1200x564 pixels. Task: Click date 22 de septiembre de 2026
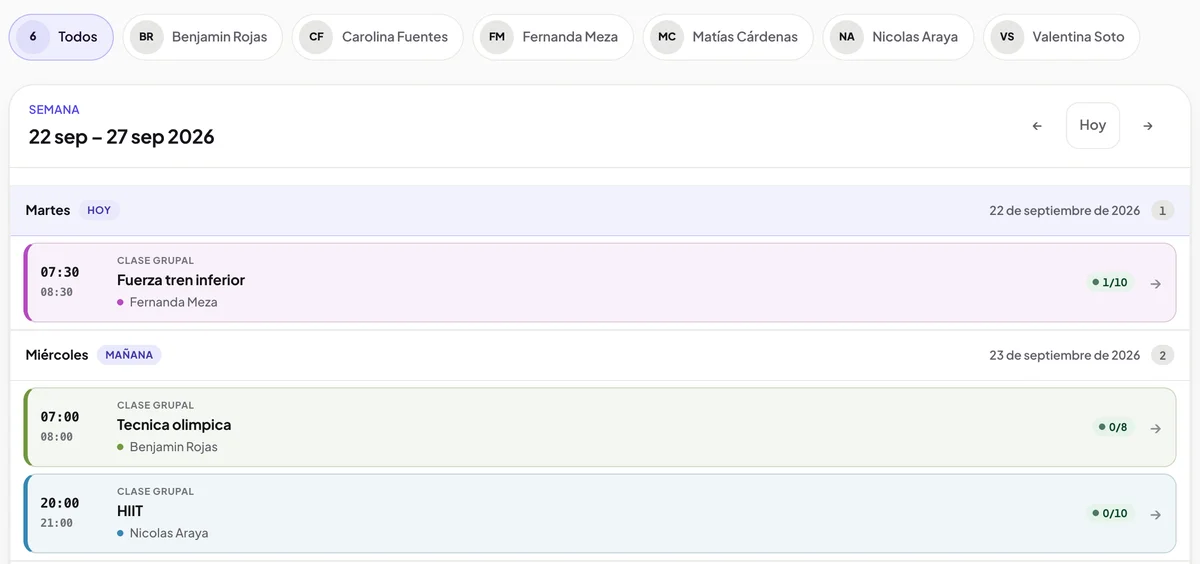tap(1065, 211)
